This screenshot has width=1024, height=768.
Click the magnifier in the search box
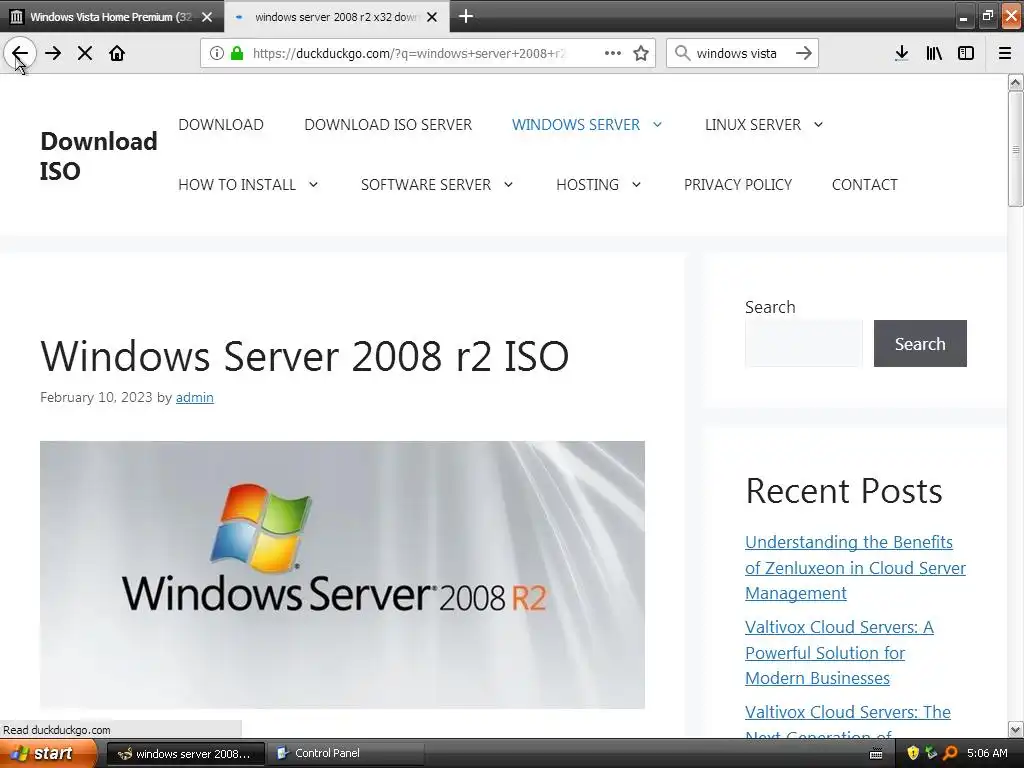pyautogui.click(x=682, y=54)
